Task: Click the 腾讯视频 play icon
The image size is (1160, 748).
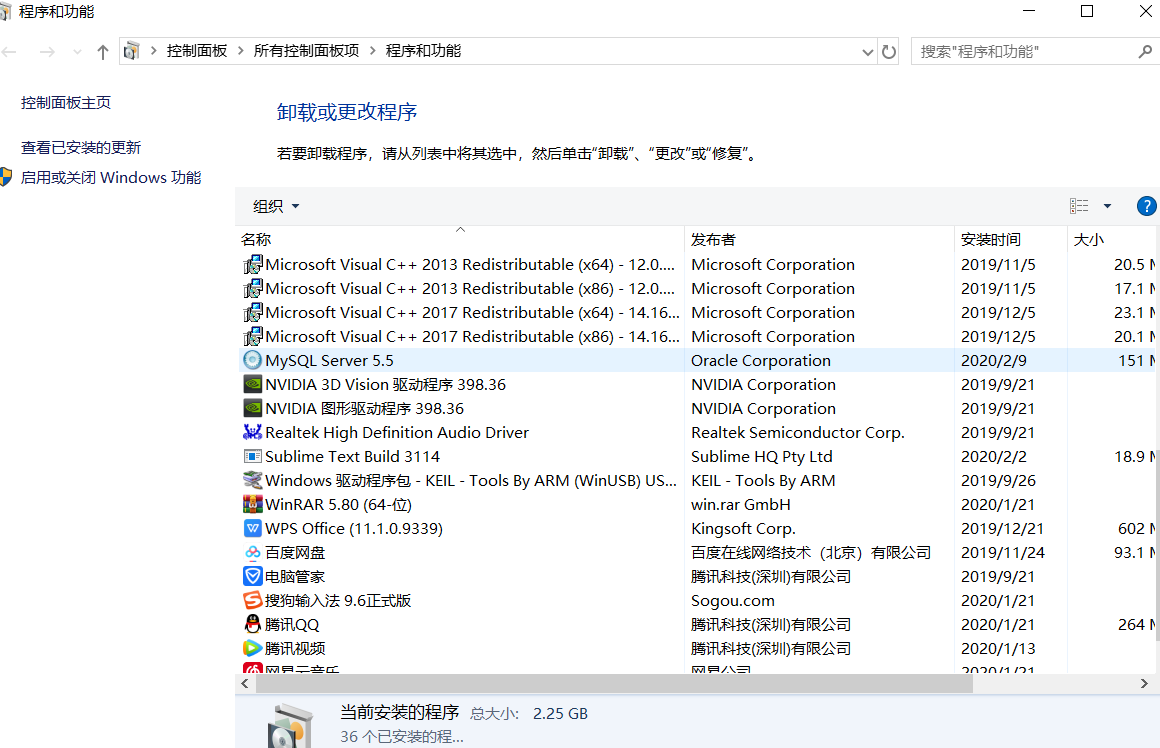Action: point(252,648)
